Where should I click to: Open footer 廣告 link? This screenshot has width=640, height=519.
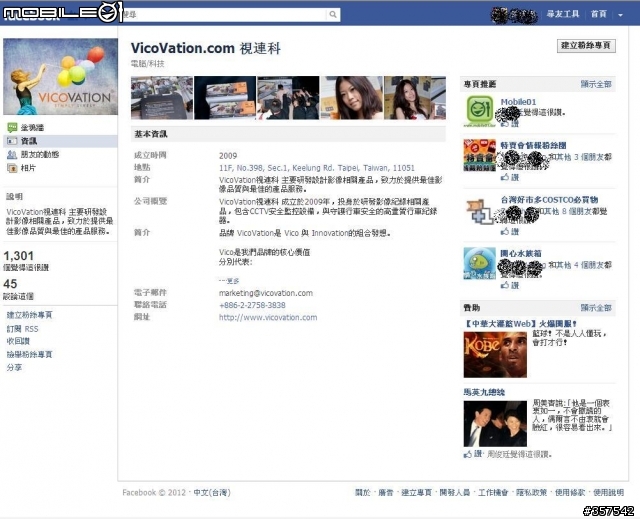point(386,493)
